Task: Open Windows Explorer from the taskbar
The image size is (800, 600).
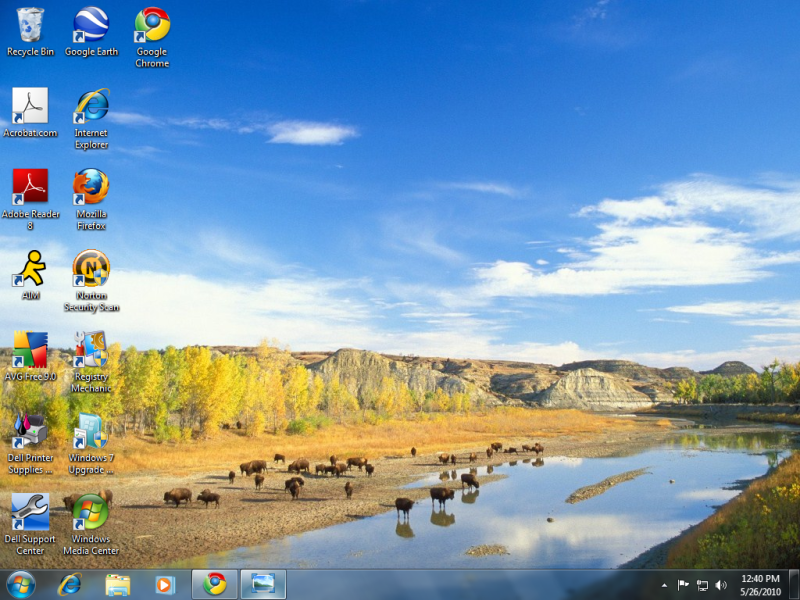Action: 118,584
